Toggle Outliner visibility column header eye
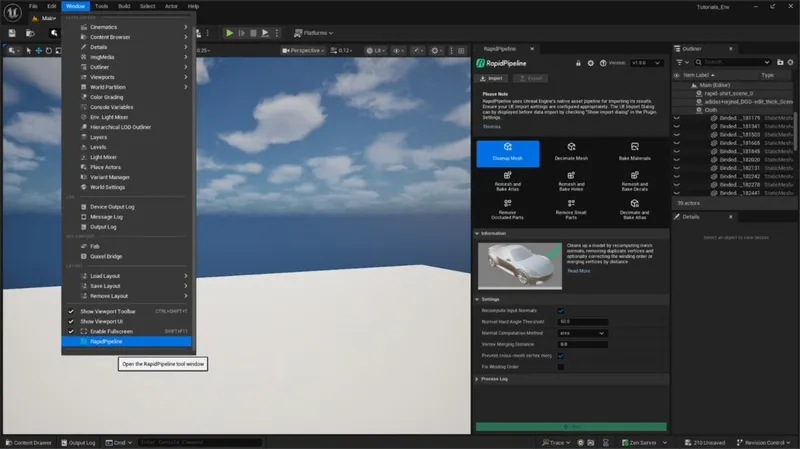The height and width of the screenshot is (449, 800). point(677,76)
